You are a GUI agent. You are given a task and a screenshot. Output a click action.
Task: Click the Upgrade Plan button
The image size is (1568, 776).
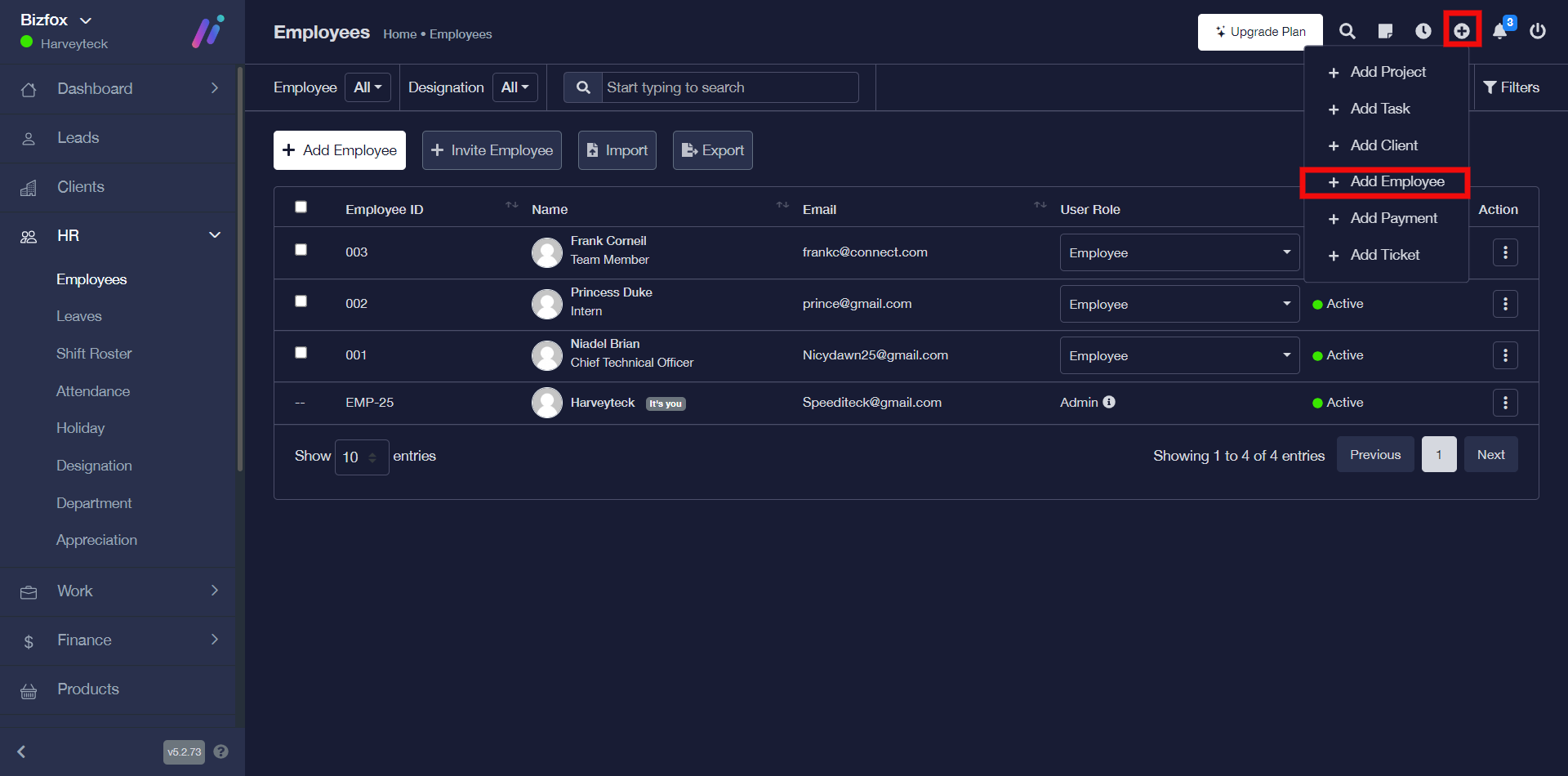click(x=1259, y=32)
